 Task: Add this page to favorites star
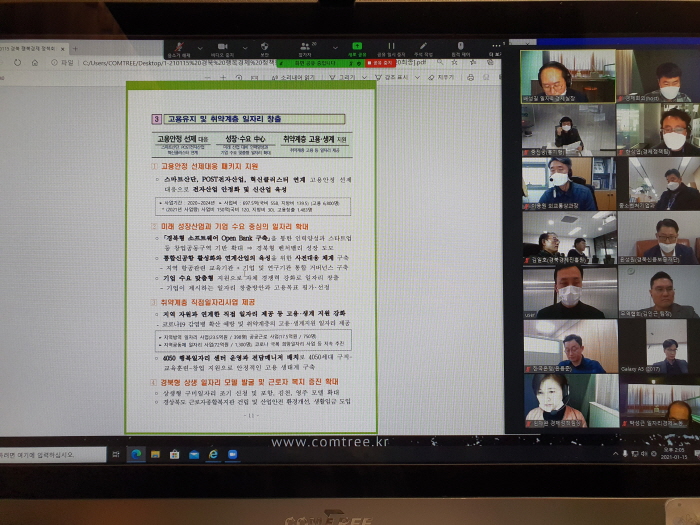pyautogui.click(x=454, y=63)
